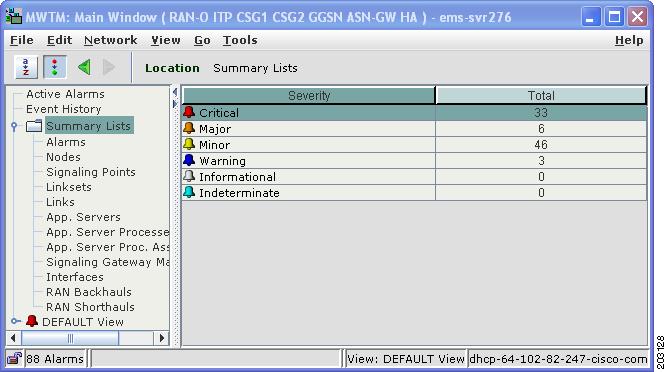Go back with the green arrow
The image size is (666, 372).
85,67
